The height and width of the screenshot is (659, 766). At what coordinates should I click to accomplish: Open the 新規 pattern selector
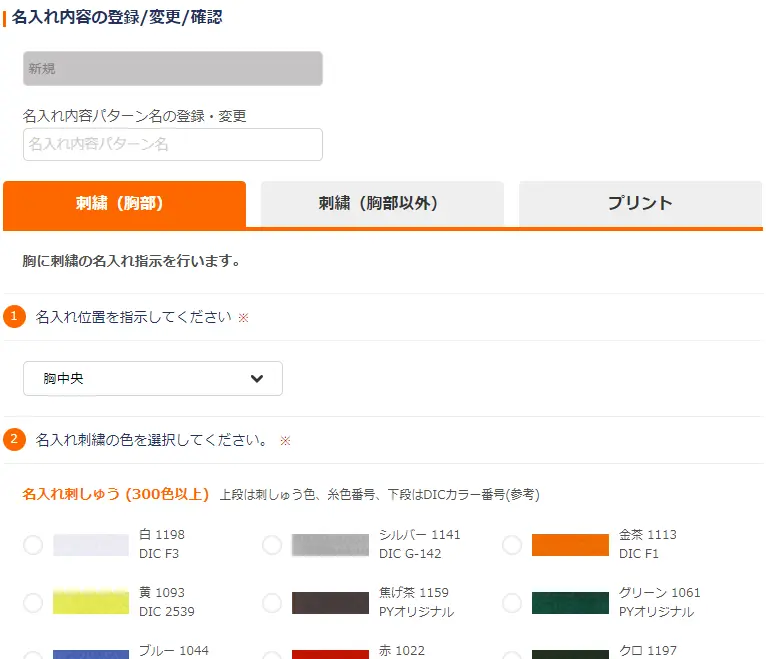(x=173, y=69)
